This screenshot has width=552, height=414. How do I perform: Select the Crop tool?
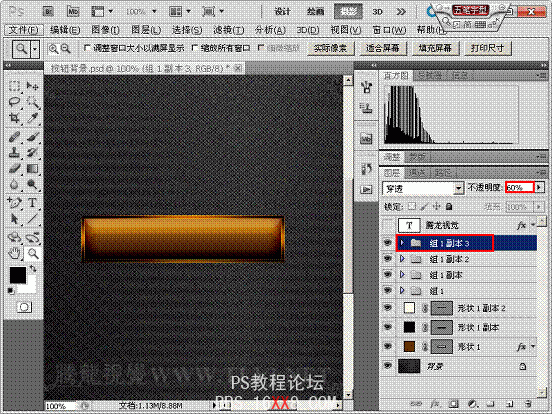click(14, 118)
